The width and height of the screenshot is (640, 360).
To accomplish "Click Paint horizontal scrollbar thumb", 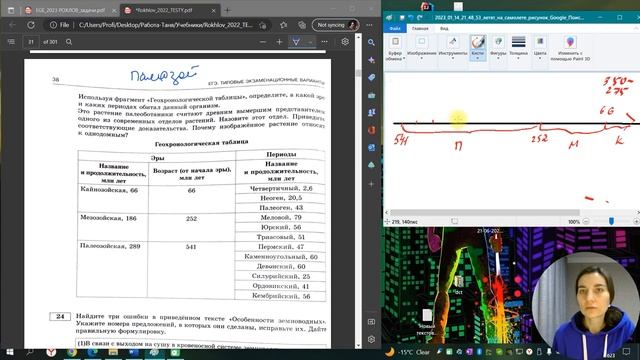I will tap(484, 212).
